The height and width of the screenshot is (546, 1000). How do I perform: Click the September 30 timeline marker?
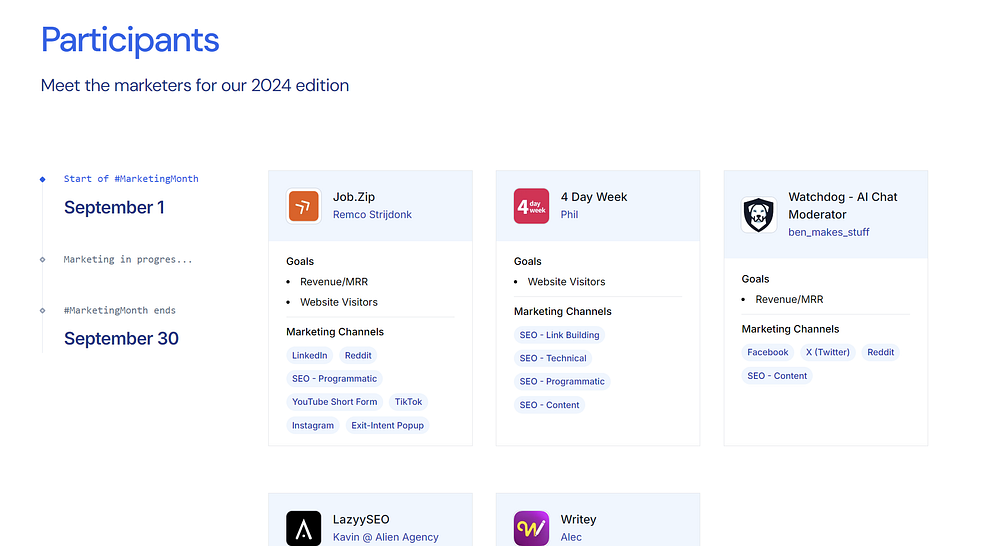(42, 310)
